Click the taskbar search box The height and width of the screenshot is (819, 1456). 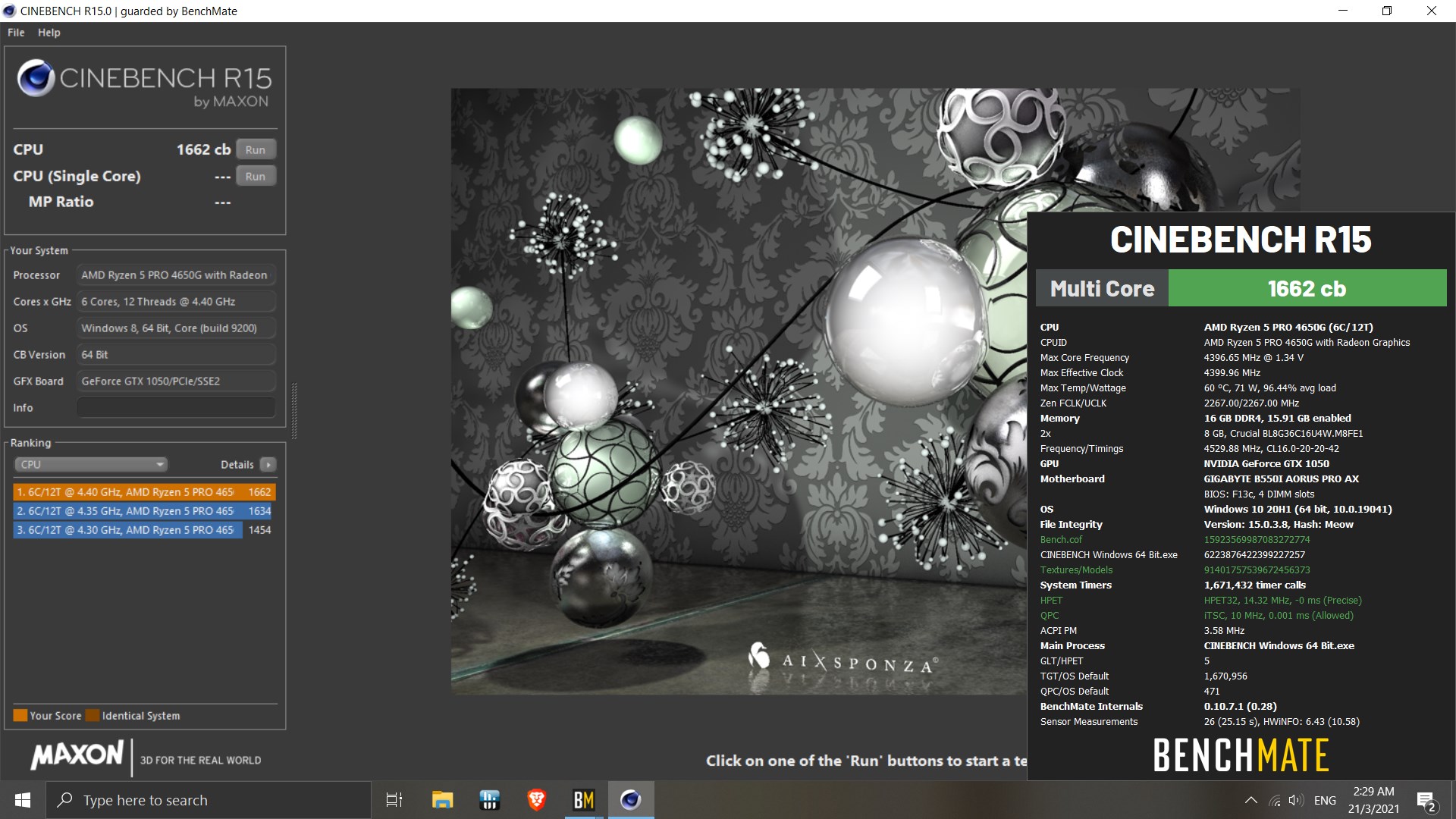coord(209,800)
